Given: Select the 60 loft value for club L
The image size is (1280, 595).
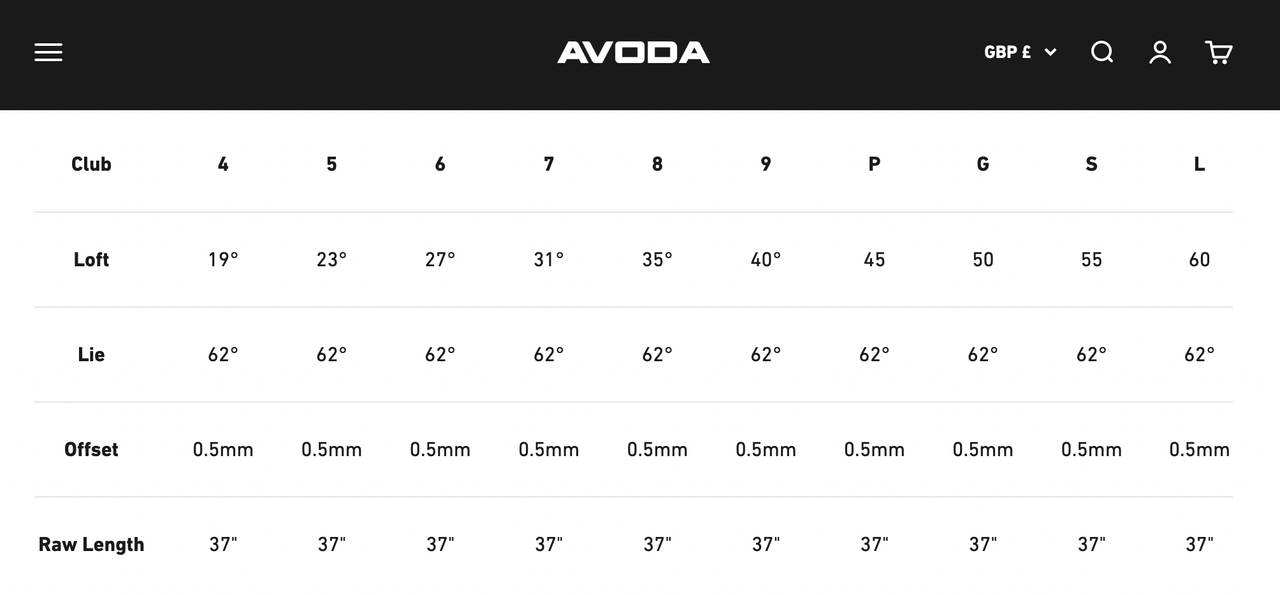Looking at the screenshot, I should tap(1198, 259).
